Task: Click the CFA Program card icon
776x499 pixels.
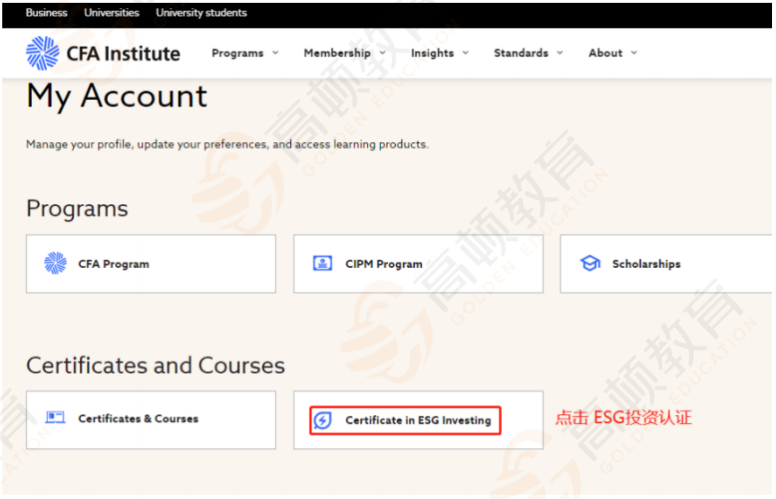Action: click(x=55, y=264)
